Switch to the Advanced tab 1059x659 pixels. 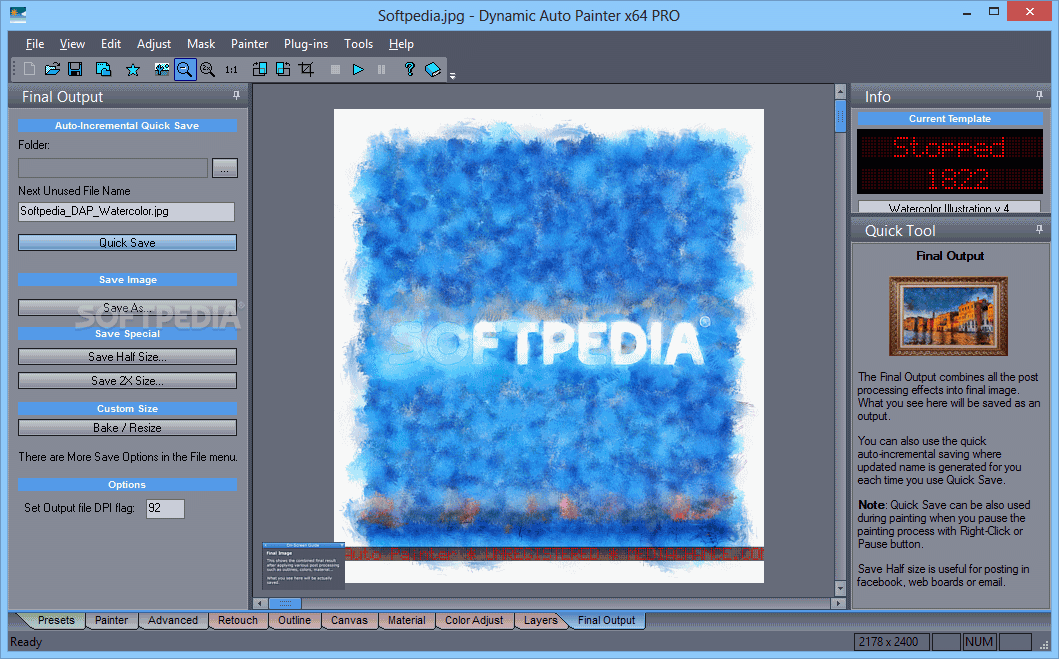click(x=173, y=620)
